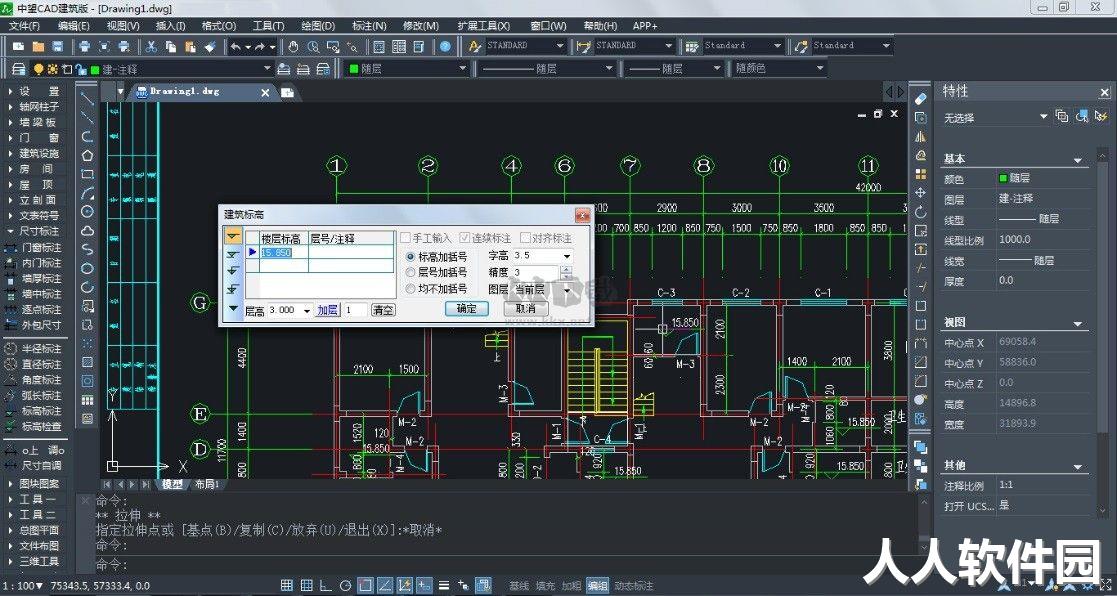1117x596 pixels.
Task: Select the polygon drawing tool
Action: click(x=88, y=155)
